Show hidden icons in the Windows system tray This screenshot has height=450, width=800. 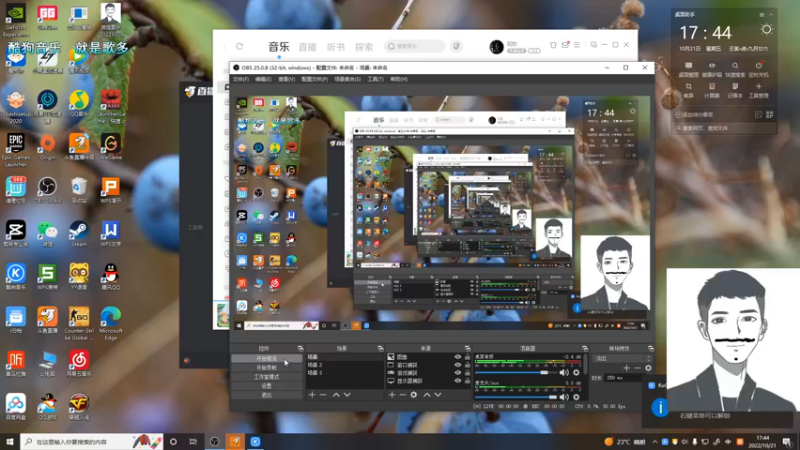click(x=655, y=442)
